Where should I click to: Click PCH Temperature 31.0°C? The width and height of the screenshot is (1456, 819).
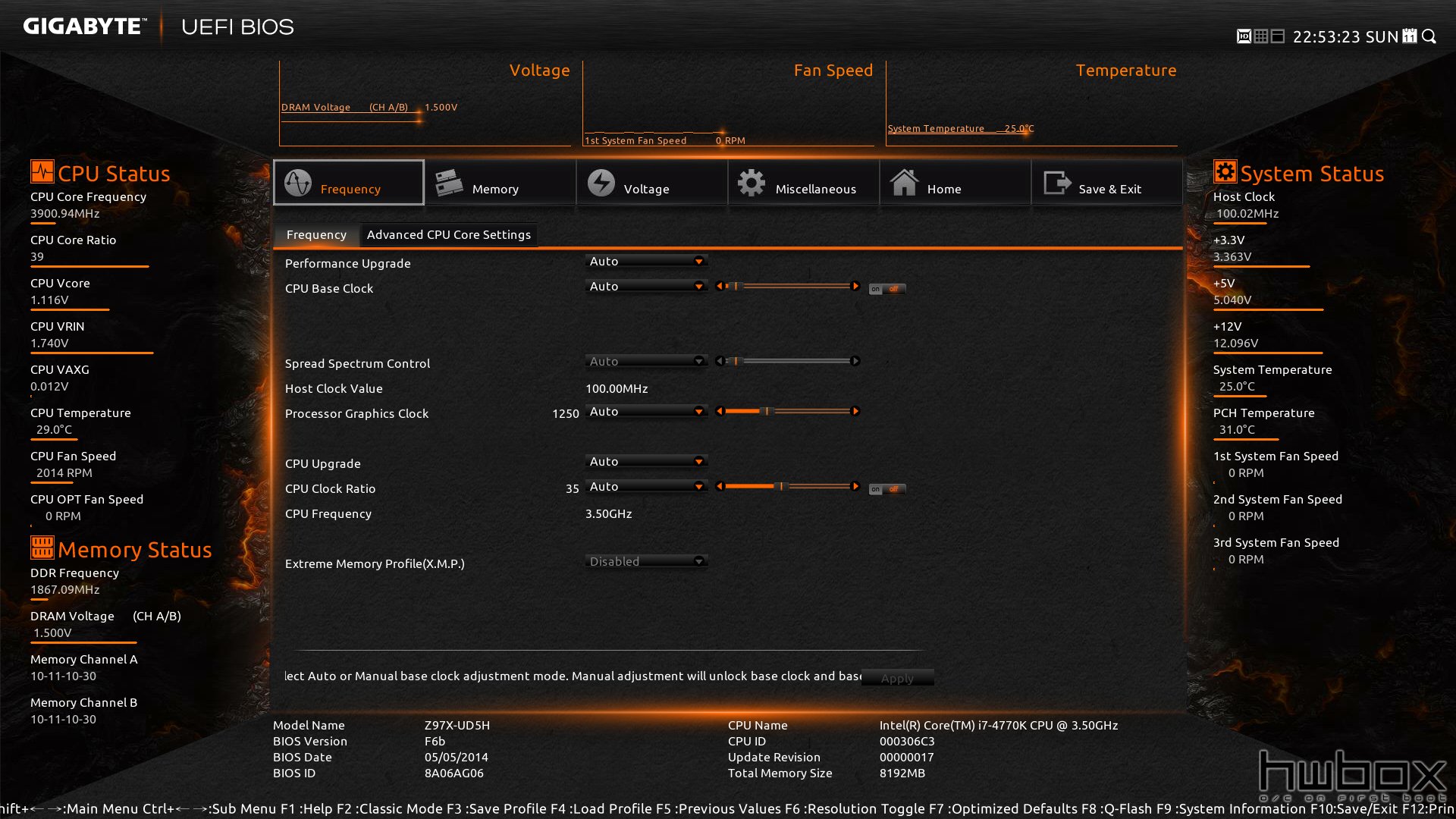[1237, 430]
